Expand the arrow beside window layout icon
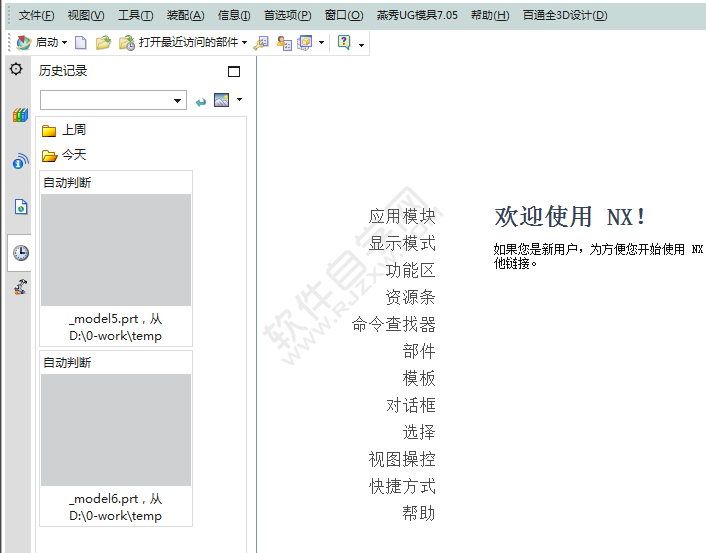Screen dimensions: 706x553 tap(321, 43)
